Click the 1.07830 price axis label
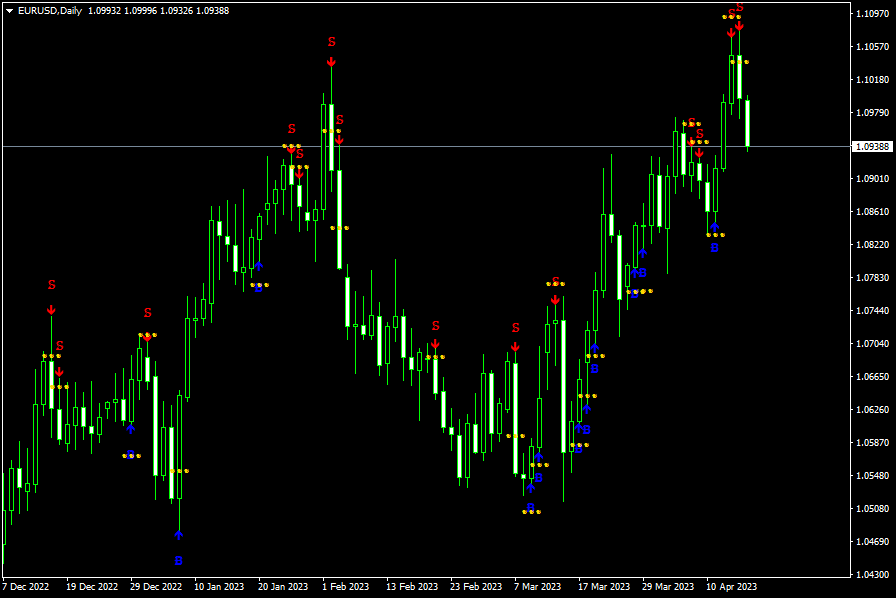The image size is (896, 598). (873, 277)
